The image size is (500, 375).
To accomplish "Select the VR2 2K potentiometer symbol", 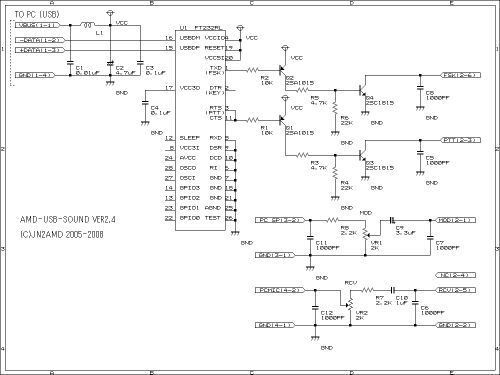I will 350,305.
